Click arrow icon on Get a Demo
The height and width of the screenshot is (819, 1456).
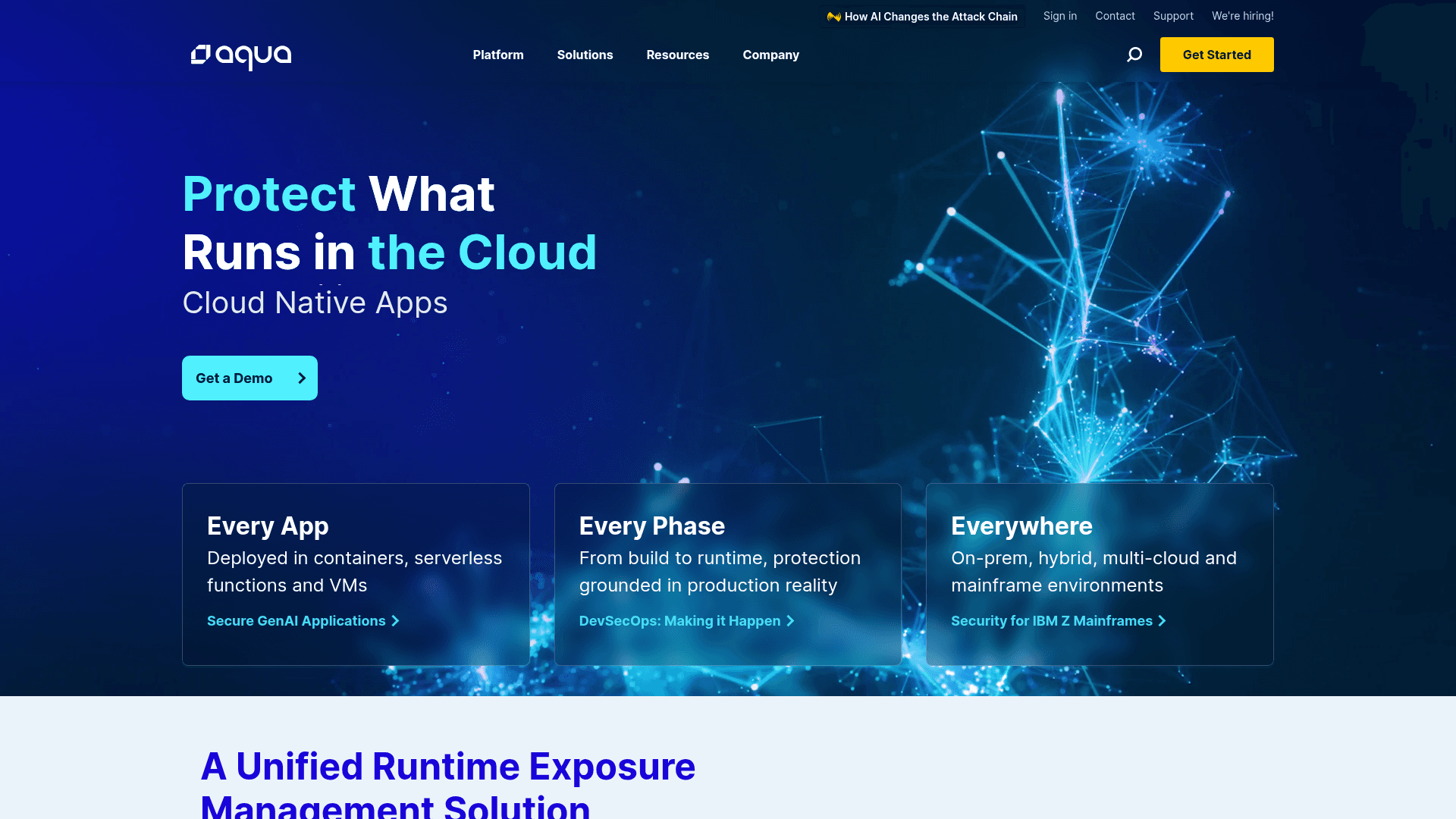[x=302, y=378]
